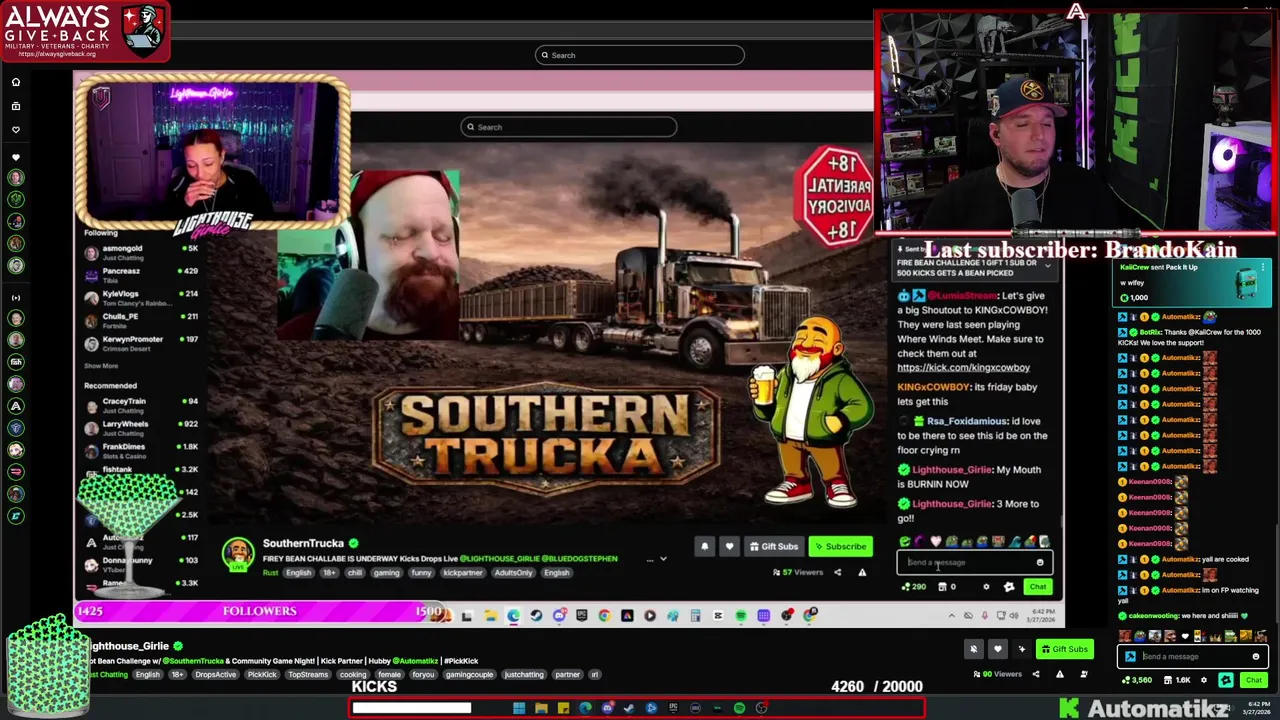
Task: Click the bell icon beside SouthernTrucka's Gift Subs
Action: 705,546
